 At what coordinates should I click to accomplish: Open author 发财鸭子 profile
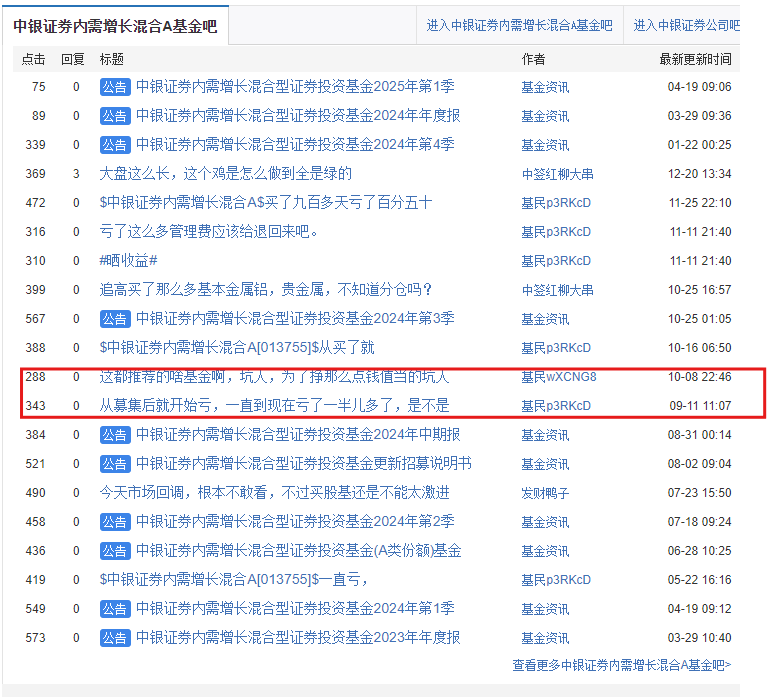coord(545,493)
